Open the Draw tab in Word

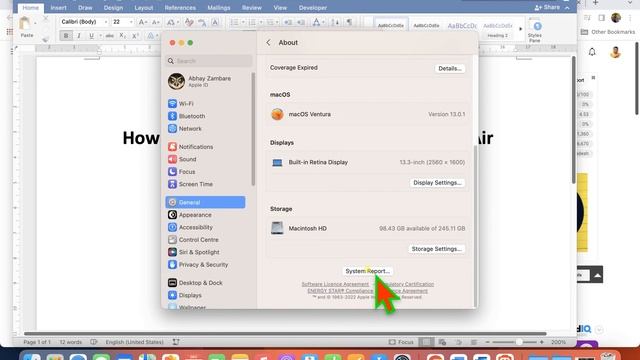coord(85,8)
